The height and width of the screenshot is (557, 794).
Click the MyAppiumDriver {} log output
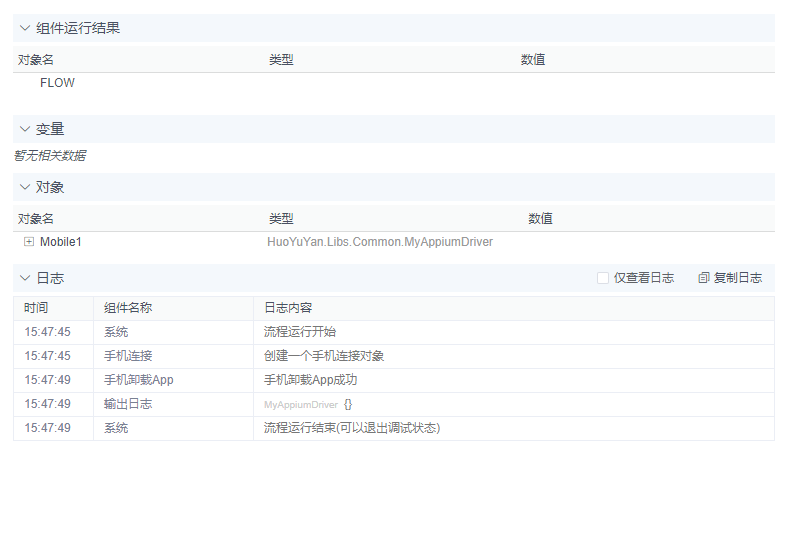click(308, 405)
